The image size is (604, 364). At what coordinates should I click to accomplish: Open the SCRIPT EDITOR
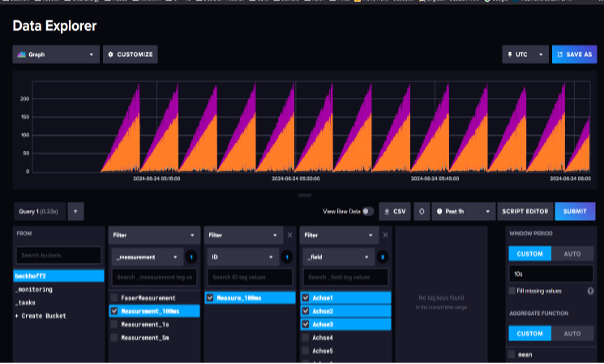click(x=525, y=211)
